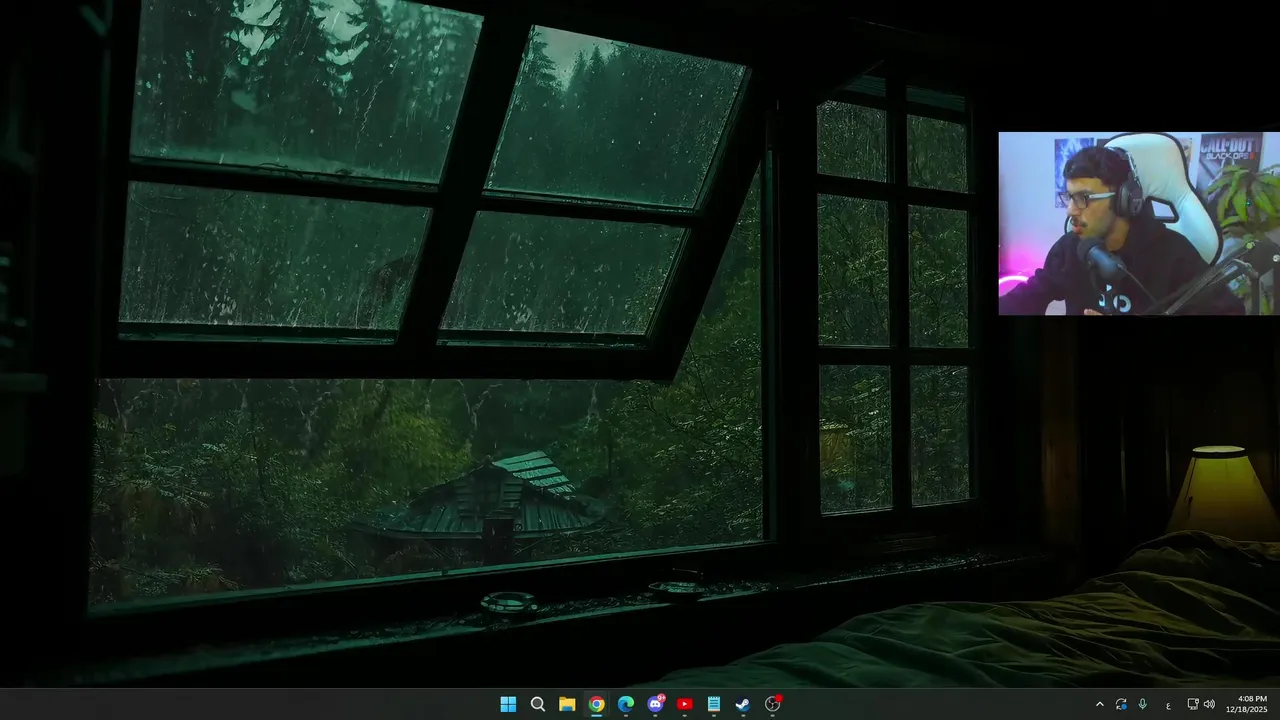Open taskbar Search

point(537,704)
